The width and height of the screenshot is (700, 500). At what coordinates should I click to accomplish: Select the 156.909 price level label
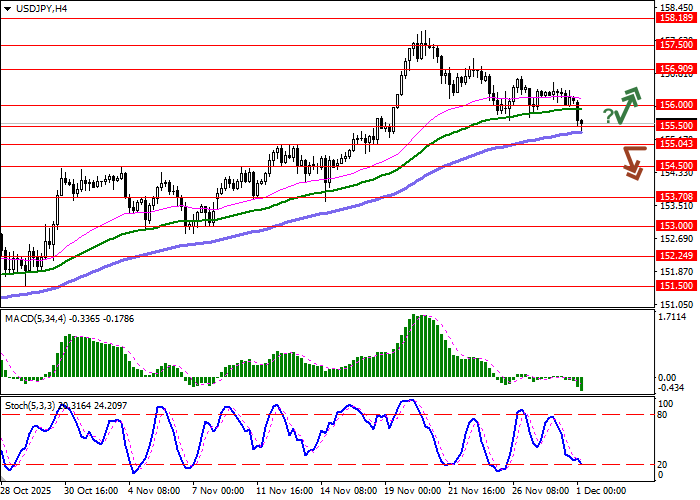point(675,69)
